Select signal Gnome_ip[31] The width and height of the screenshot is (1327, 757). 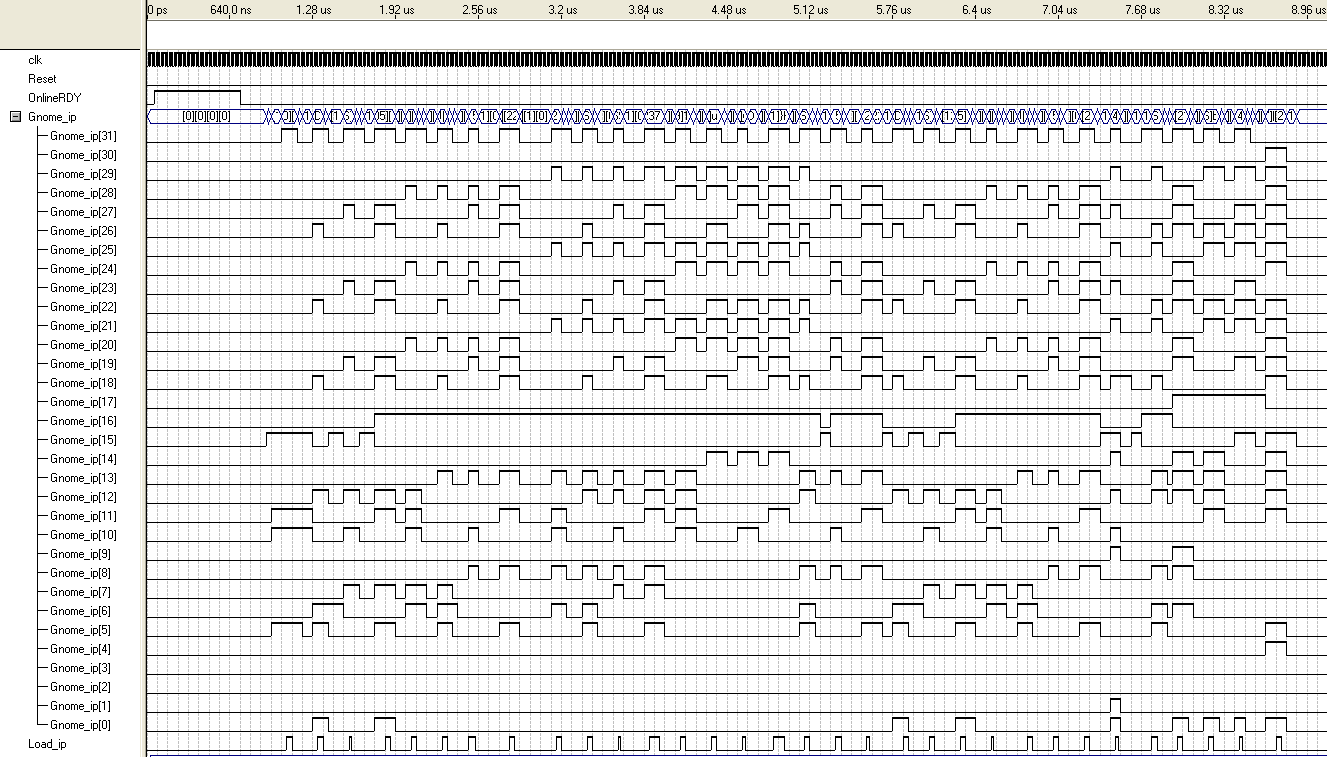[x=83, y=136]
